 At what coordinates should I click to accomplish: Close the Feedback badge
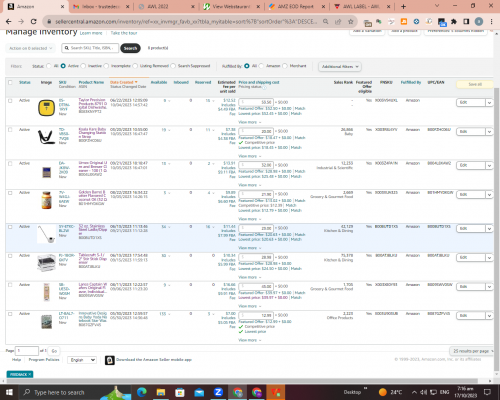tap(30, 374)
